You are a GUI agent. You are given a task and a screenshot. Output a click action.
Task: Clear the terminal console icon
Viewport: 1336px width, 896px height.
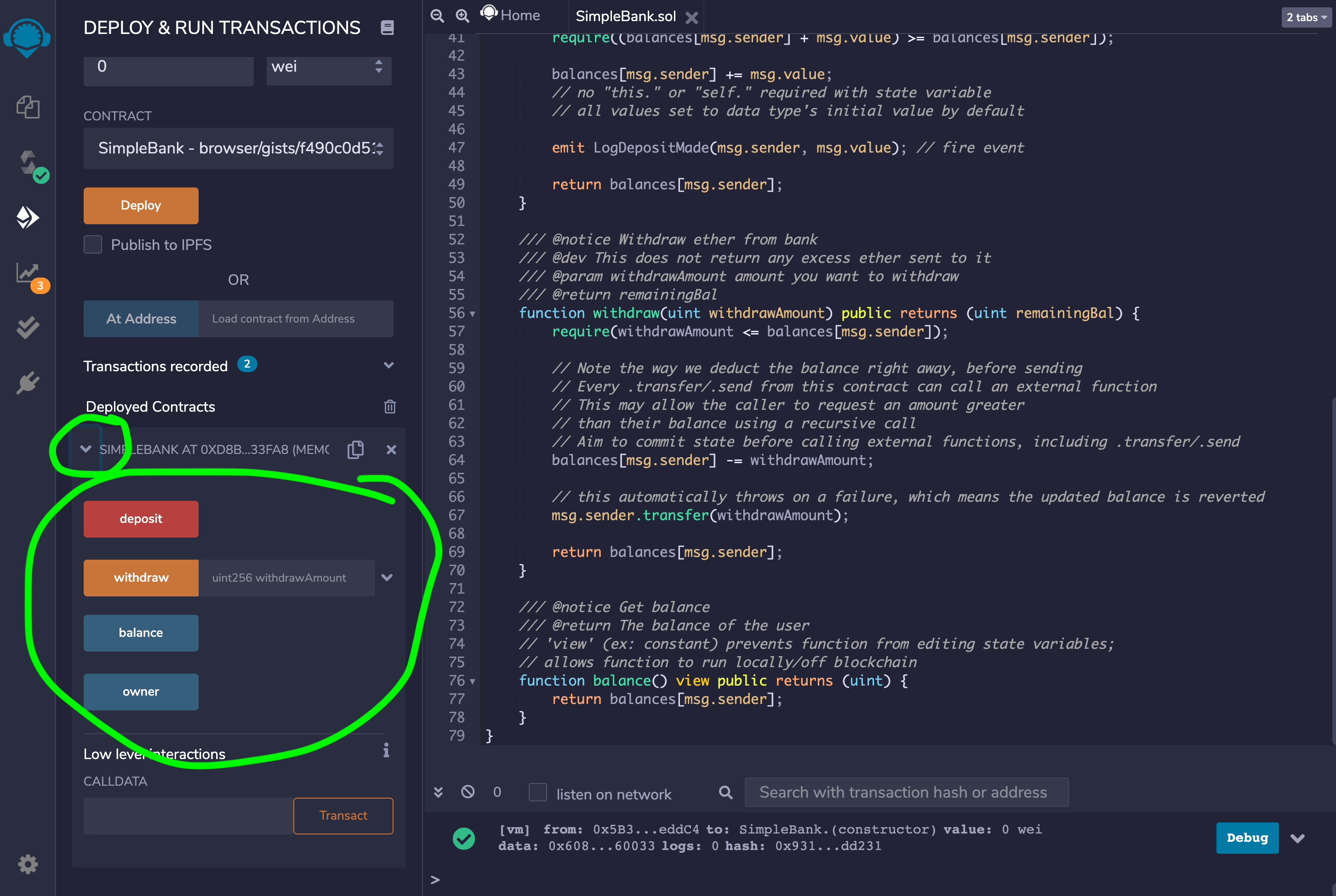[x=468, y=792]
